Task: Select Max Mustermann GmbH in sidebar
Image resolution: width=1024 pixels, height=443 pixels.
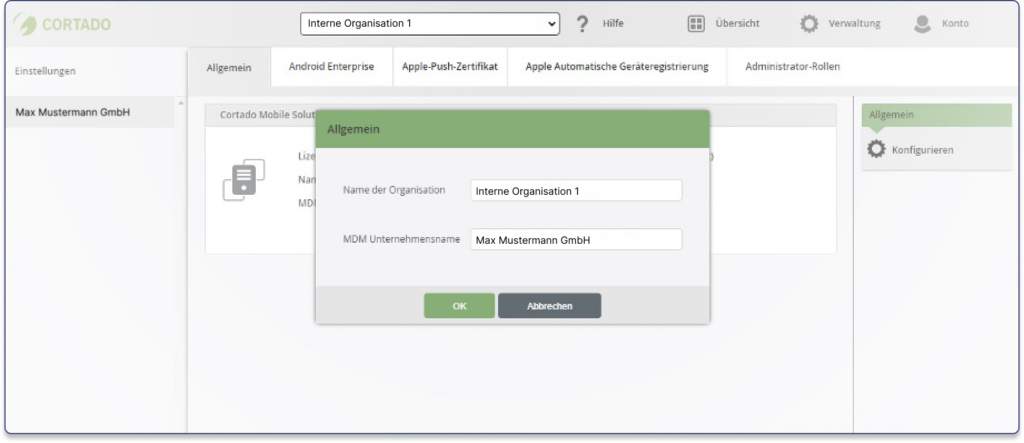Action: (90, 112)
